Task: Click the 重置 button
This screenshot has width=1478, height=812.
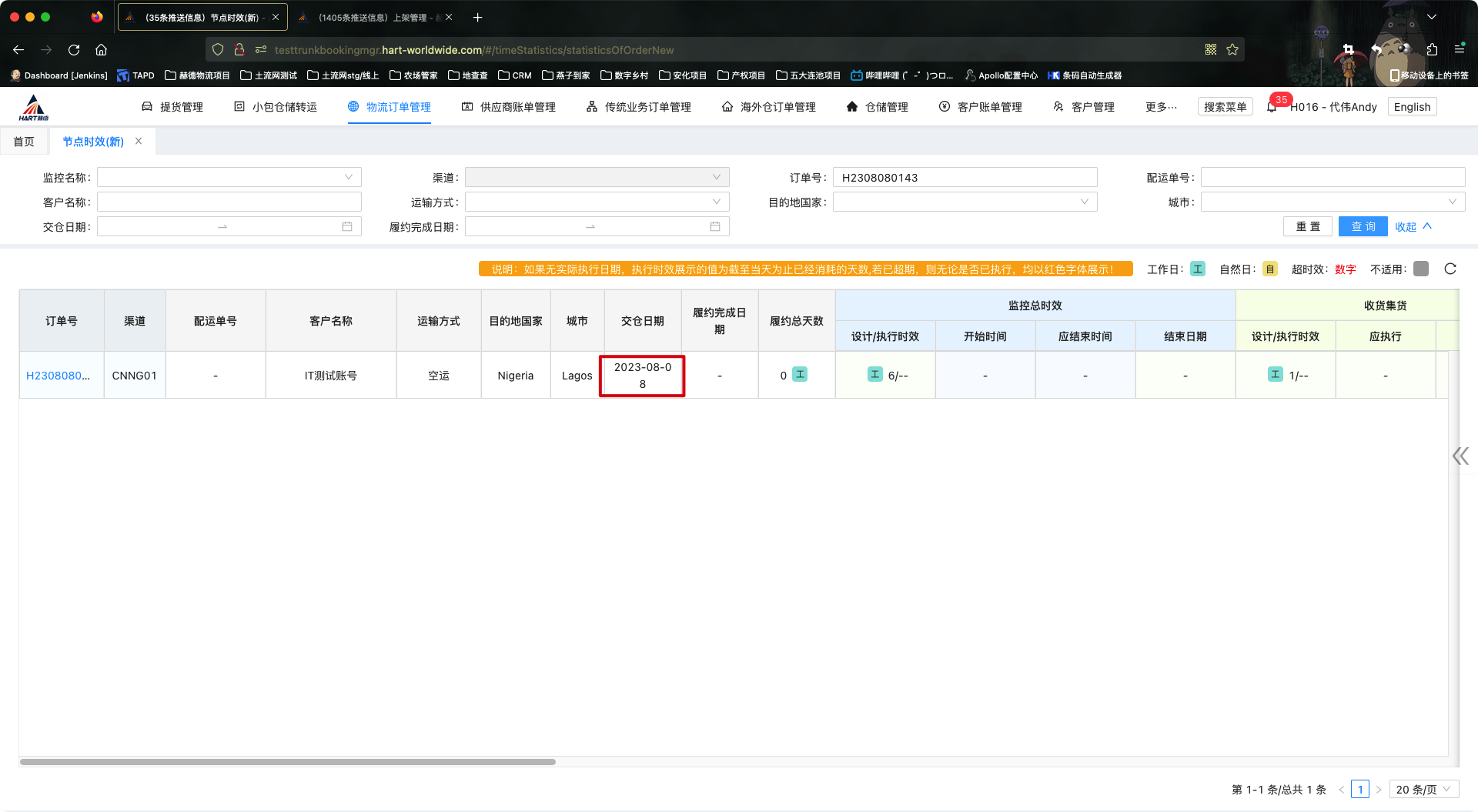Action: click(x=1308, y=226)
